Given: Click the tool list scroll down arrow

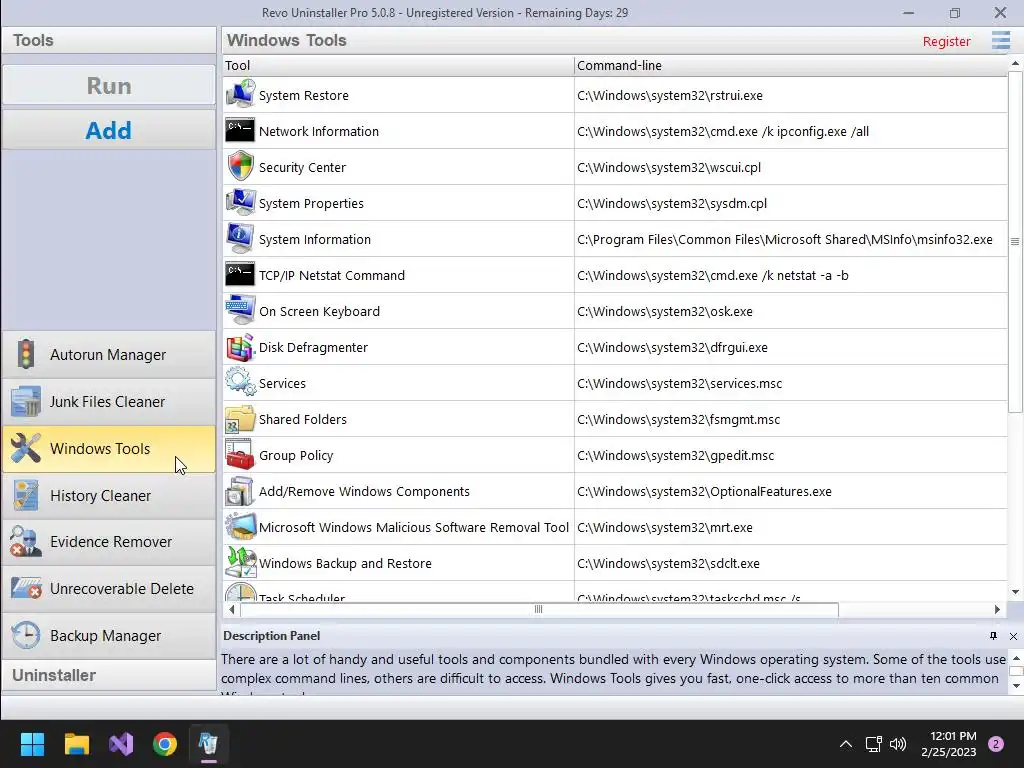Looking at the screenshot, I should click(x=1015, y=592).
